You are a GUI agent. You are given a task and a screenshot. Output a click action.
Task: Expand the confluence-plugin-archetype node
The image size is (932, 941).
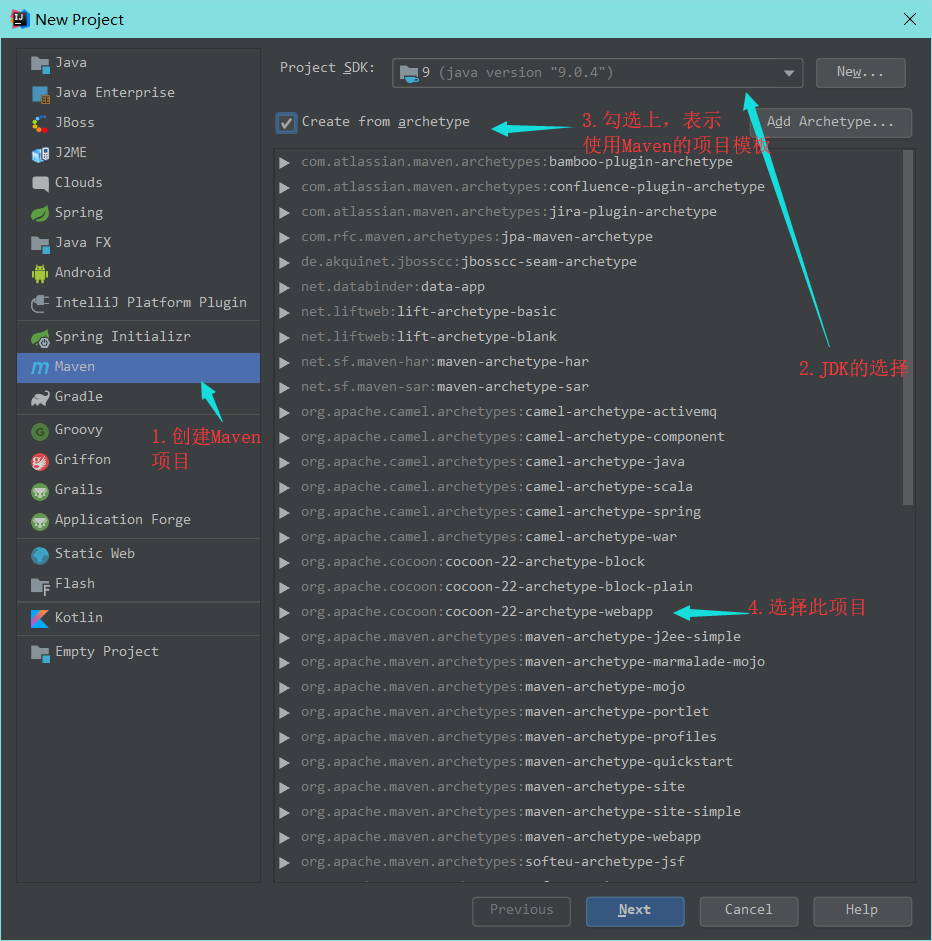coord(284,188)
